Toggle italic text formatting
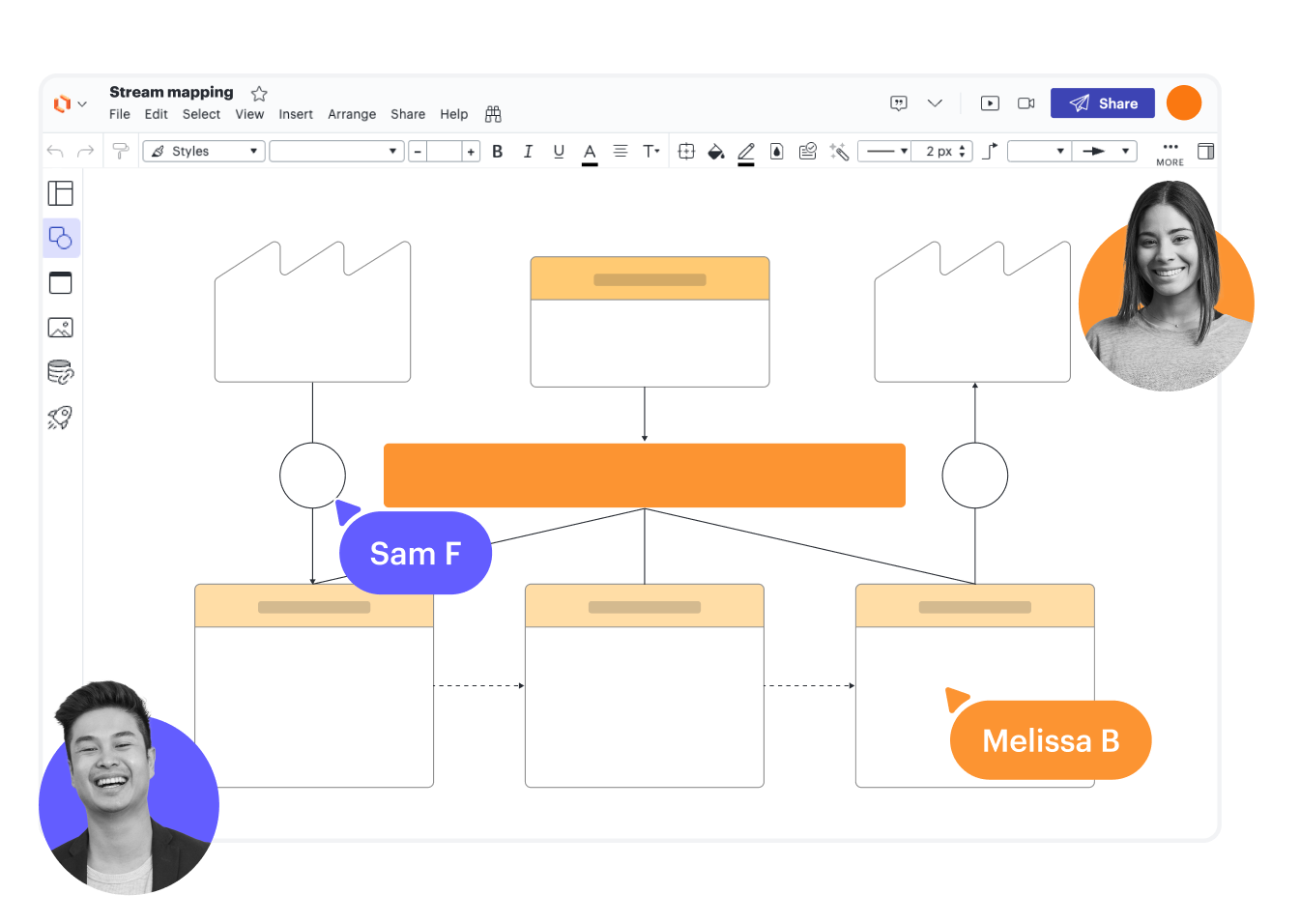This screenshot has width=1300, height=924. (528, 152)
